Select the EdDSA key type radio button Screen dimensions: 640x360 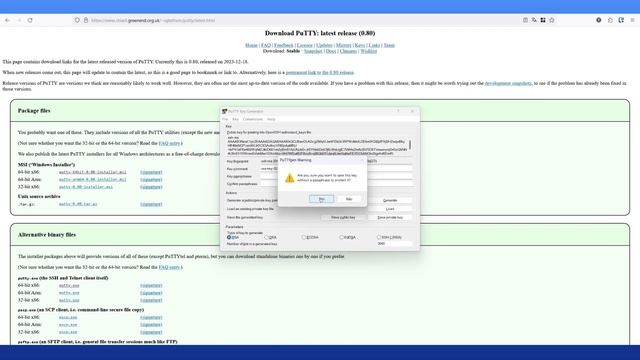(x=341, y=237)
